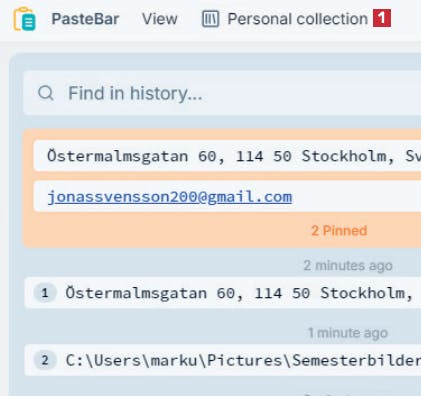
Task: Open the jonassvensson200@gmail.com link
Action: coord(170,197)
